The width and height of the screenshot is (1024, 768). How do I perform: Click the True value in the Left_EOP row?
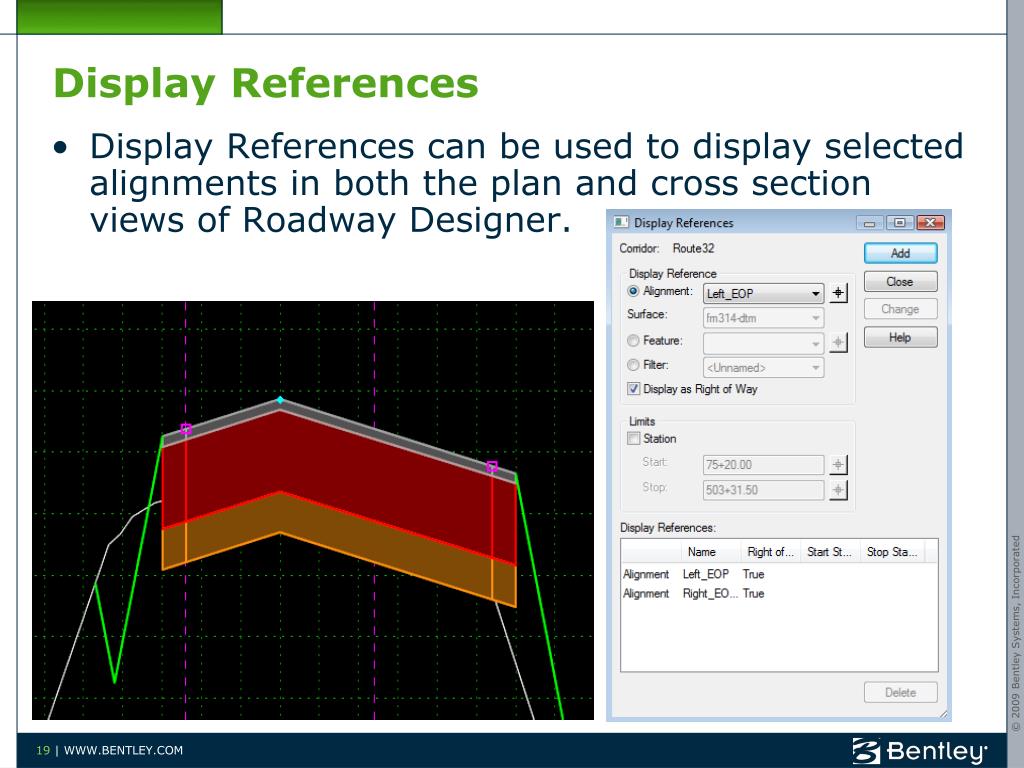coord(753,574)
